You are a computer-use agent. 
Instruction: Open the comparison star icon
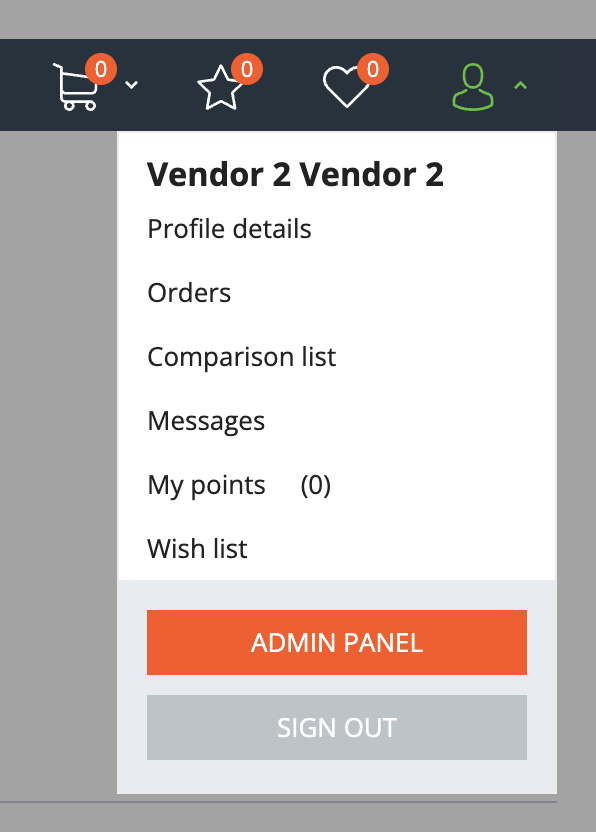coord(220,88)
